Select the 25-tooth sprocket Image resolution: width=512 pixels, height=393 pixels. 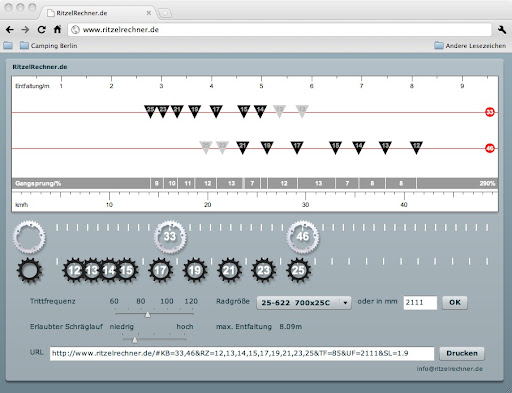tap(298, 270)
